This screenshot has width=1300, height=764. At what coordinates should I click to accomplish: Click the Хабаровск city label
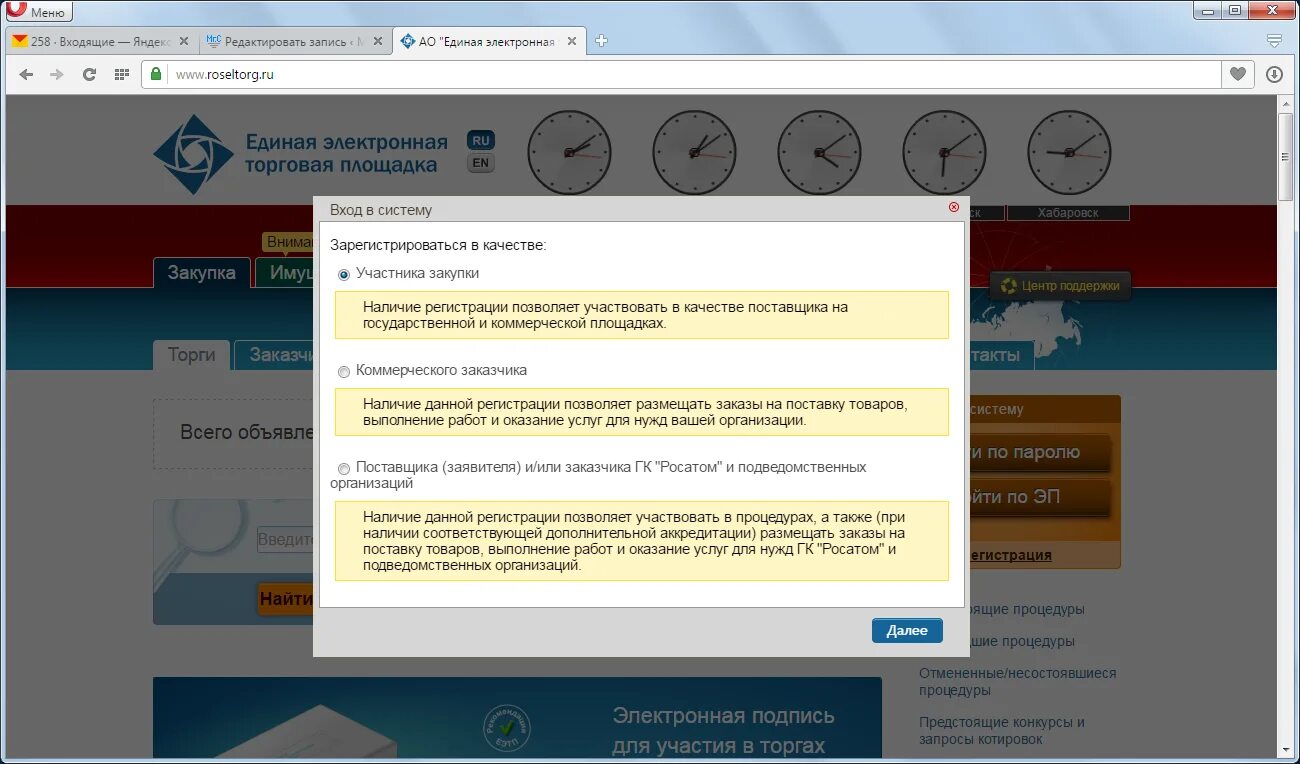coord(1068,213)
